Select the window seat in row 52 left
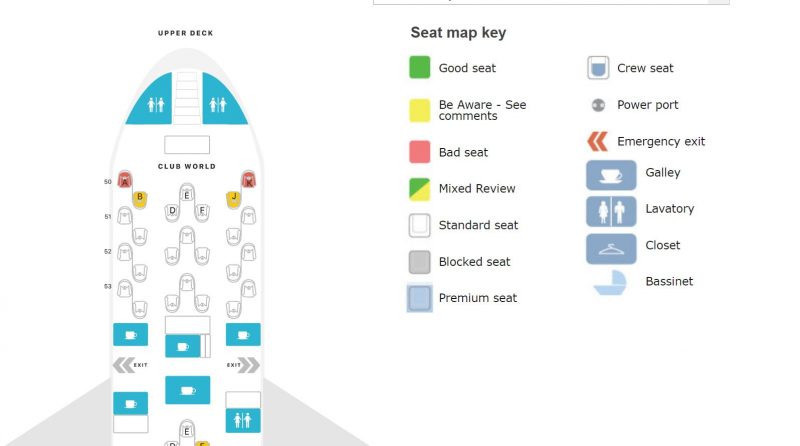Image resolution: width=800 pixels, height=446 pixels. 124,253
